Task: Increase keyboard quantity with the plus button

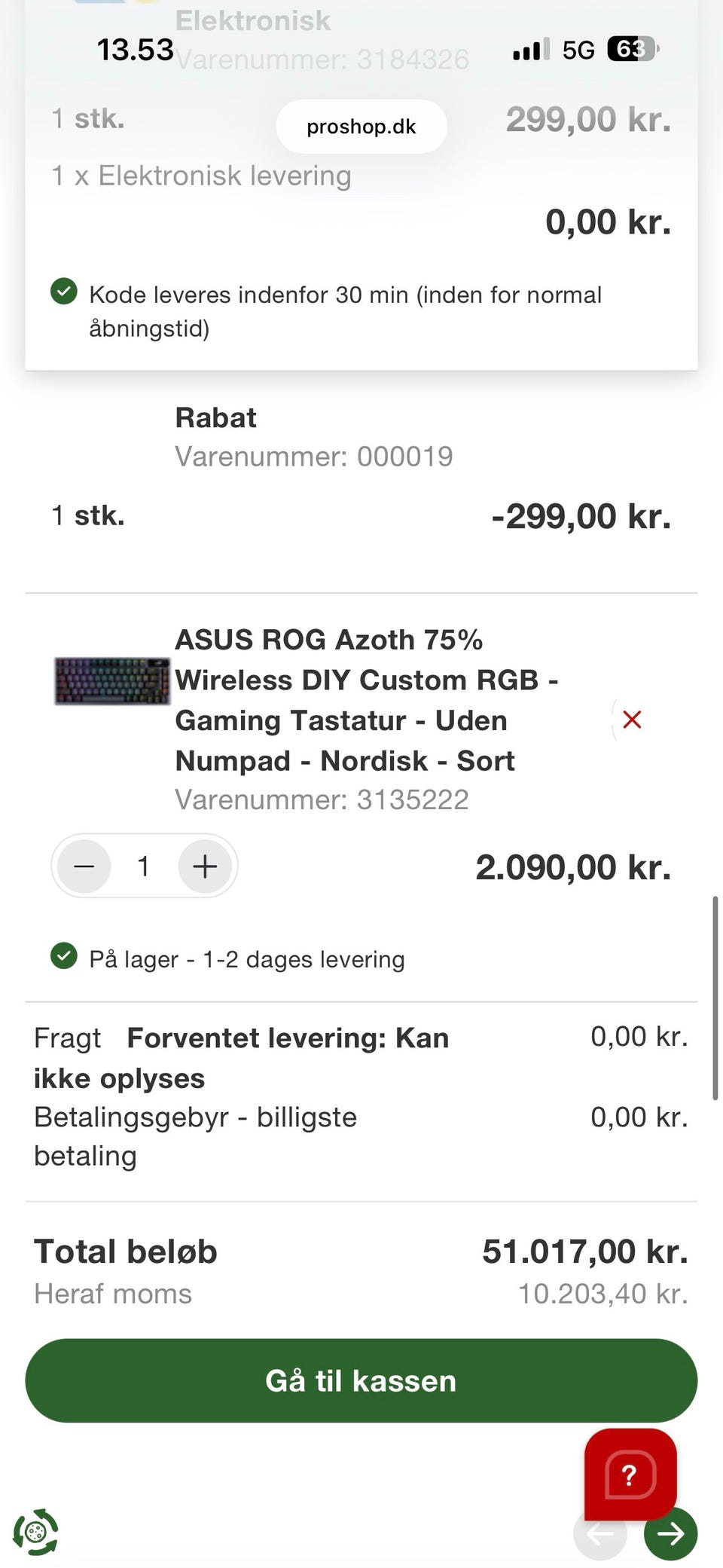Action: pos(205,867)
